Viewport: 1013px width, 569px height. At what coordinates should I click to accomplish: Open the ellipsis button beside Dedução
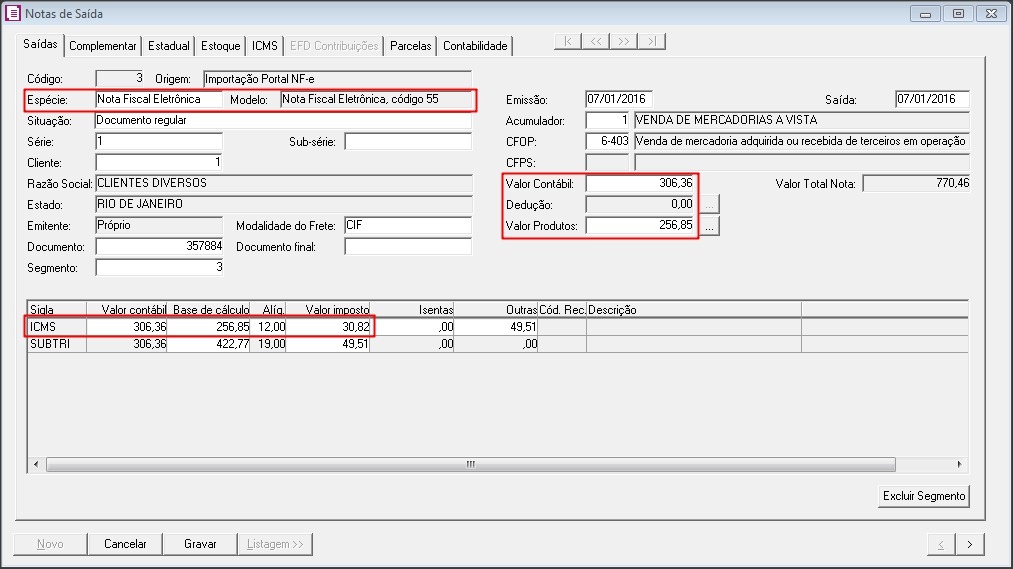coord(710,204)
